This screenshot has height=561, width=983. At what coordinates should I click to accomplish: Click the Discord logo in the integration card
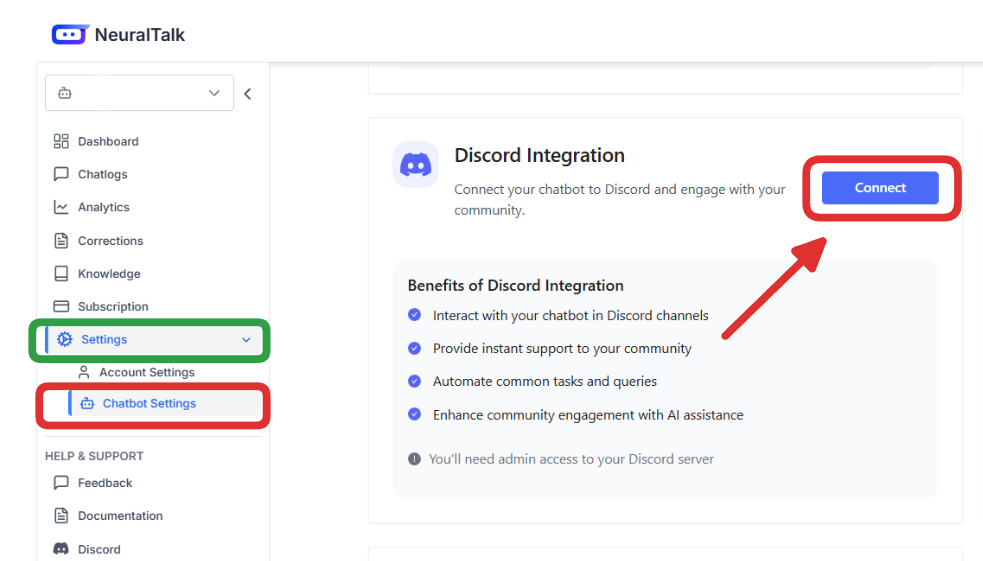click(416, 165)
